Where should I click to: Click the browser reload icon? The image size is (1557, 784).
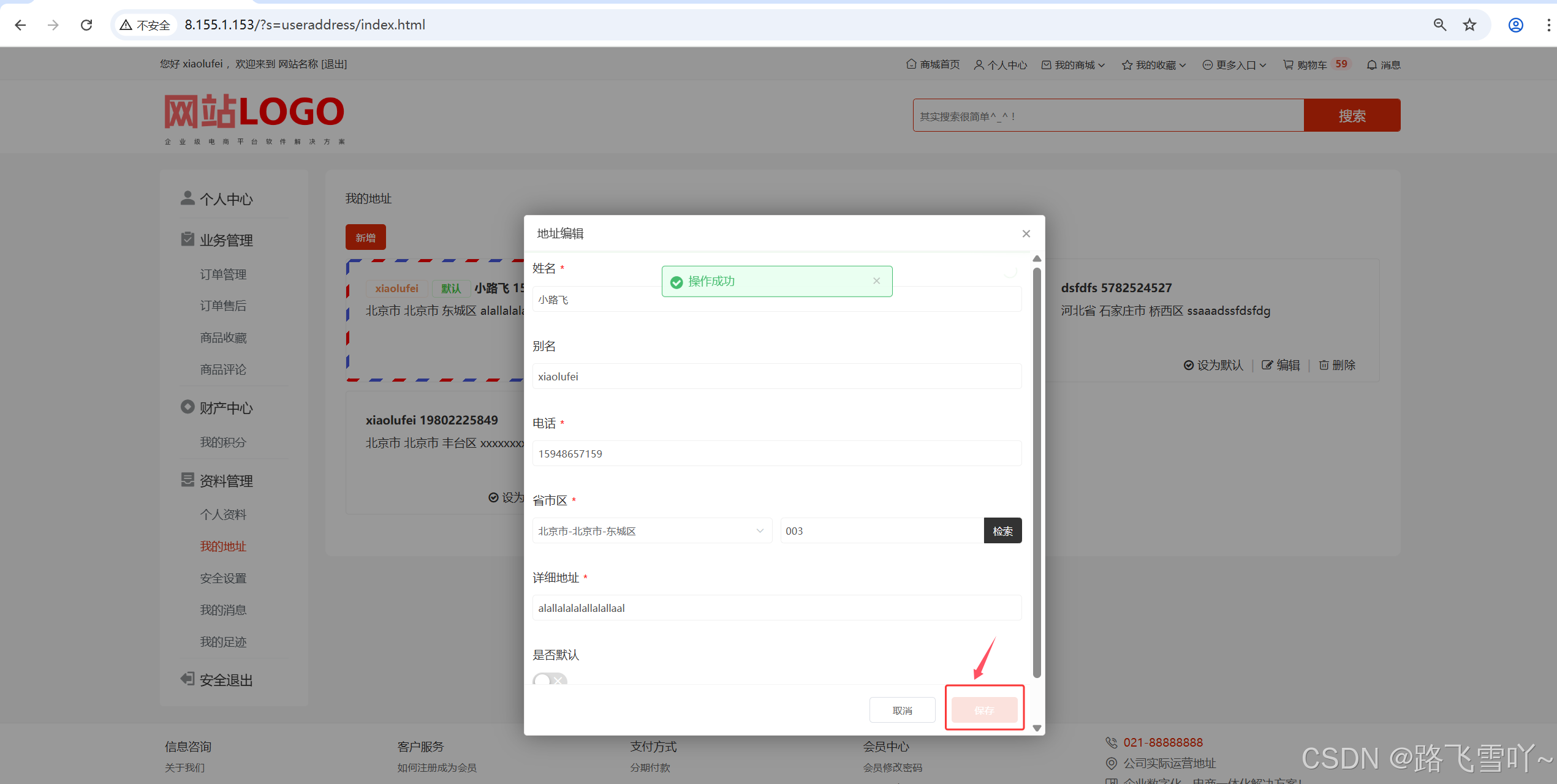pos(86,24)
